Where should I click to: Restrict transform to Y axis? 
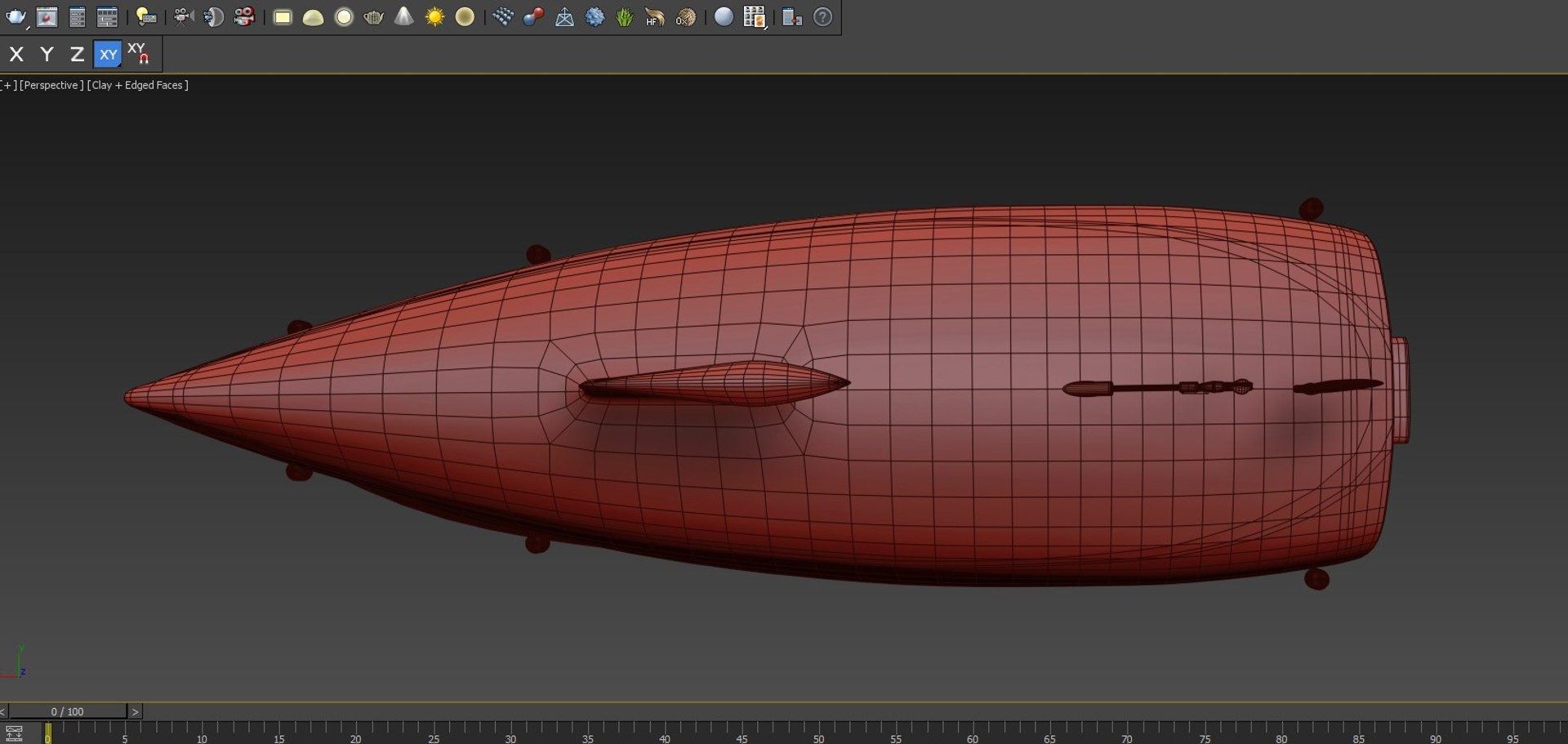coord(47,55)
